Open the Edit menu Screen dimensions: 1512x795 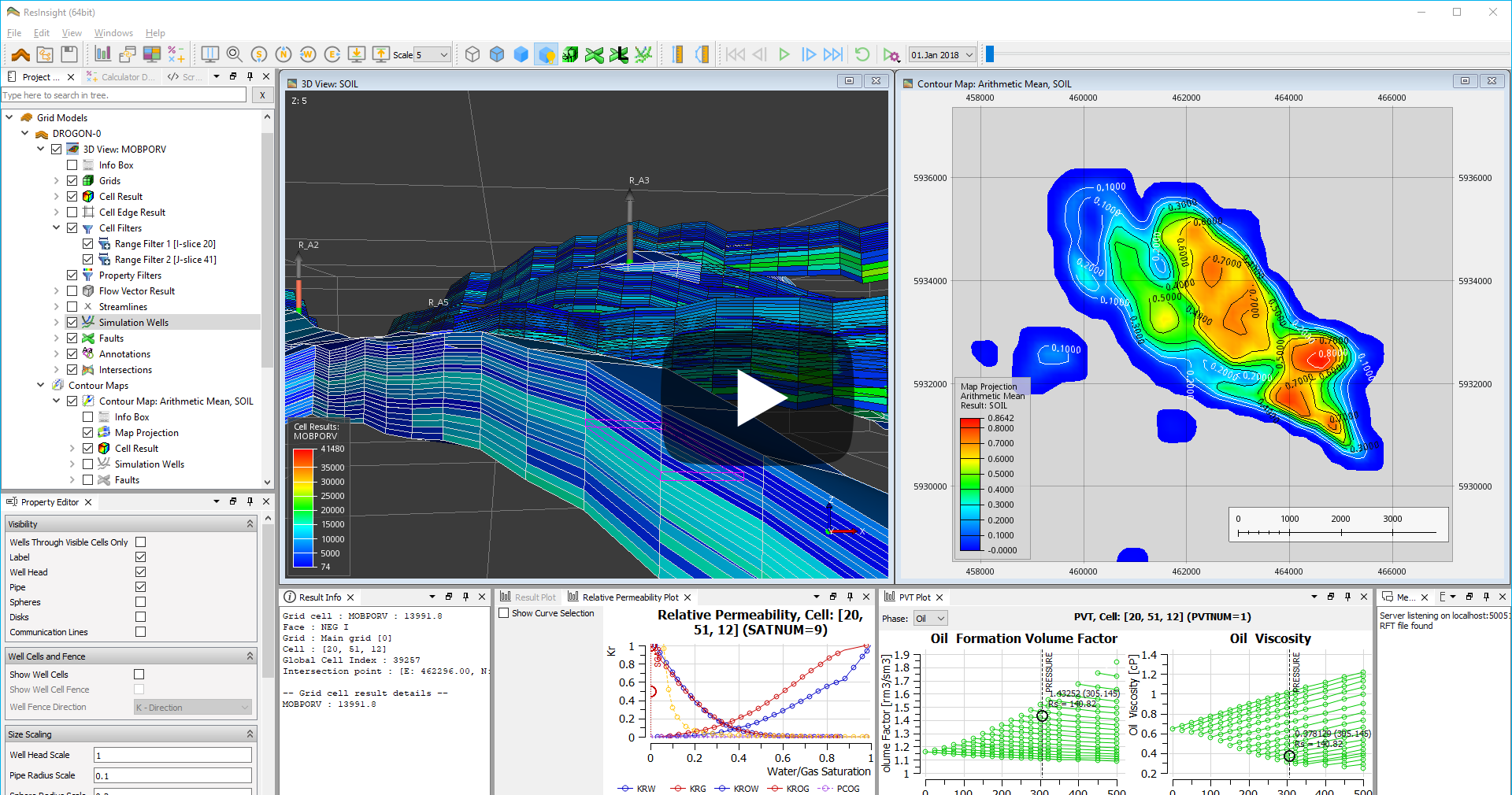pyautogui.click(x=42, y=33)
